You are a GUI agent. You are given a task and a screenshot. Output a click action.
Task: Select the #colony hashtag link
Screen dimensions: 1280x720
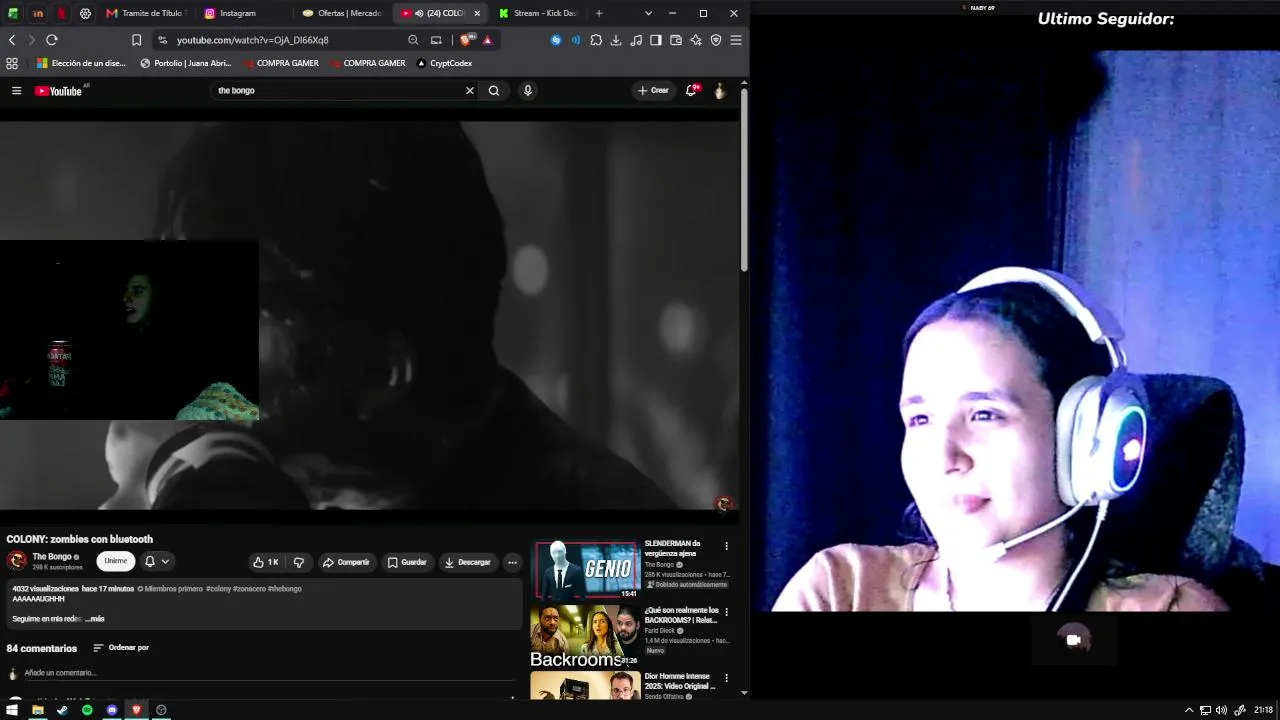click(x=218, y=589)
